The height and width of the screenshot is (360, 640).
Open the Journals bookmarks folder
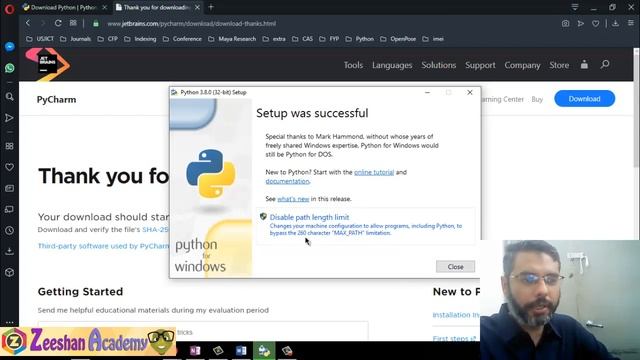[x=76, y=39]
